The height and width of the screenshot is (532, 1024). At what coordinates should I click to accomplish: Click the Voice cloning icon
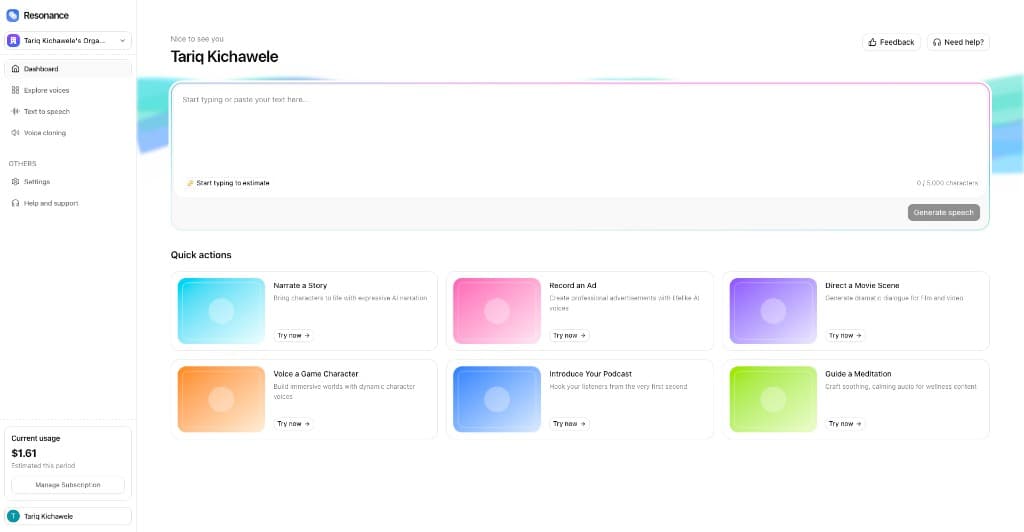click(15, 132)
